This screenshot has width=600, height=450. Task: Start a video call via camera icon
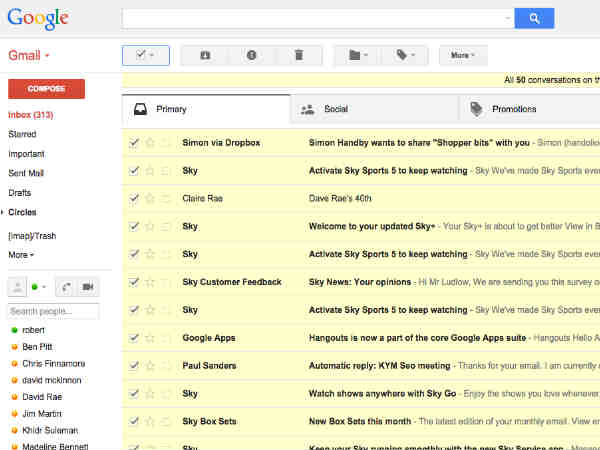coord(88,287)
